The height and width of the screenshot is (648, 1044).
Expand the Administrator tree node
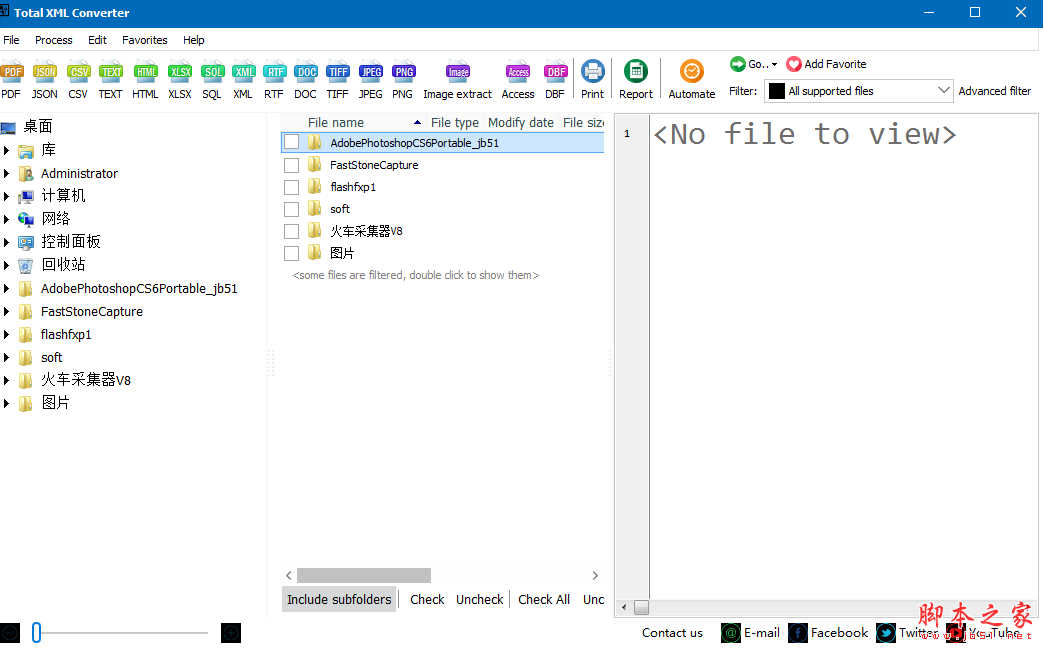point(7,173)
